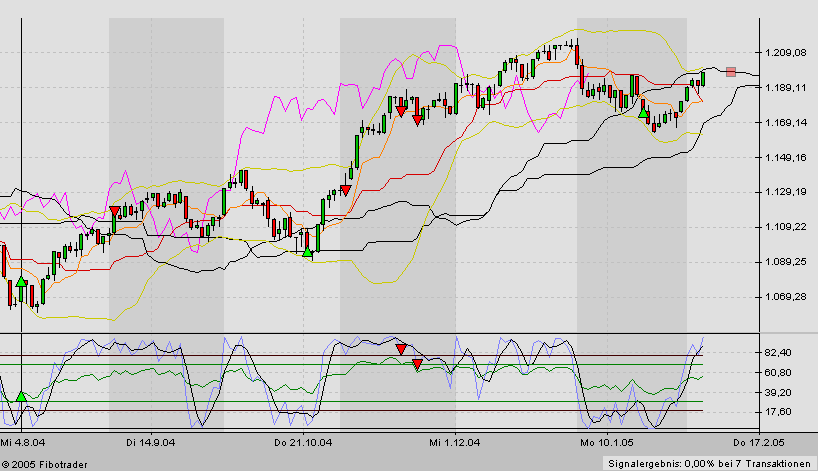Select the Do 21.10.04 date on the time axis
The height and width of the screenshot is (471, 818).
click(302, 441)
